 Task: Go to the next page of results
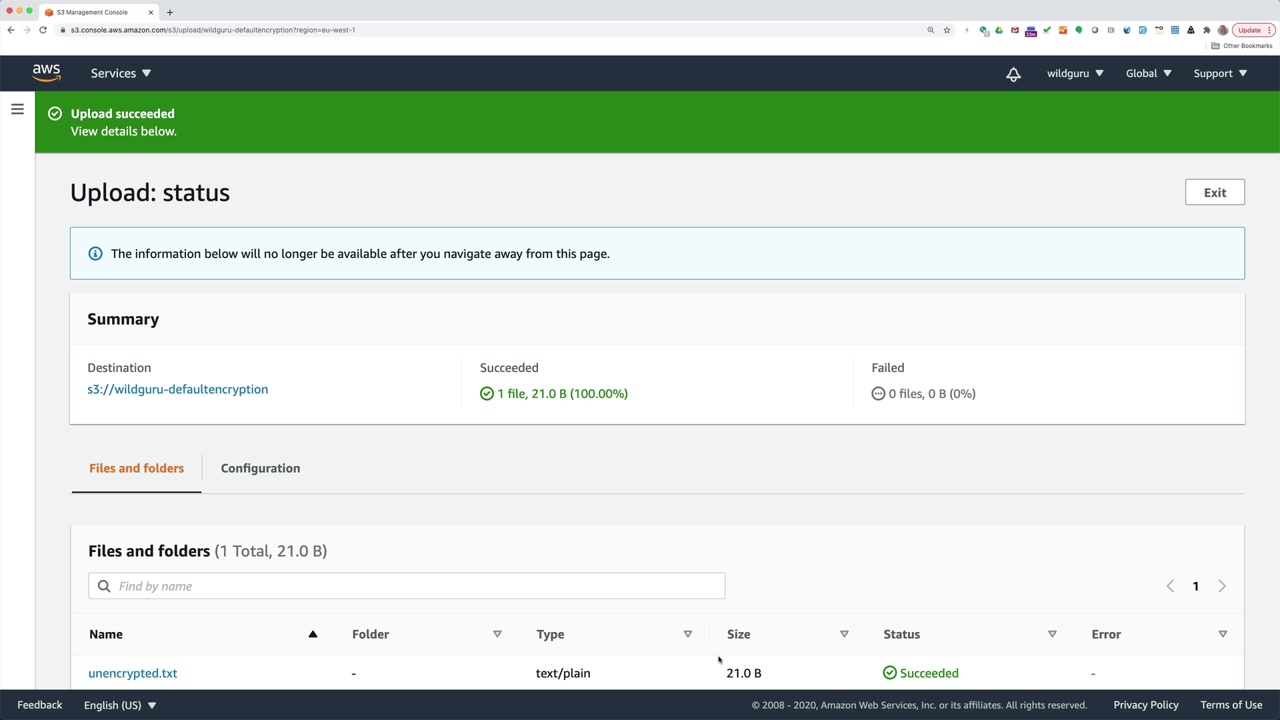pos(1221,586)
